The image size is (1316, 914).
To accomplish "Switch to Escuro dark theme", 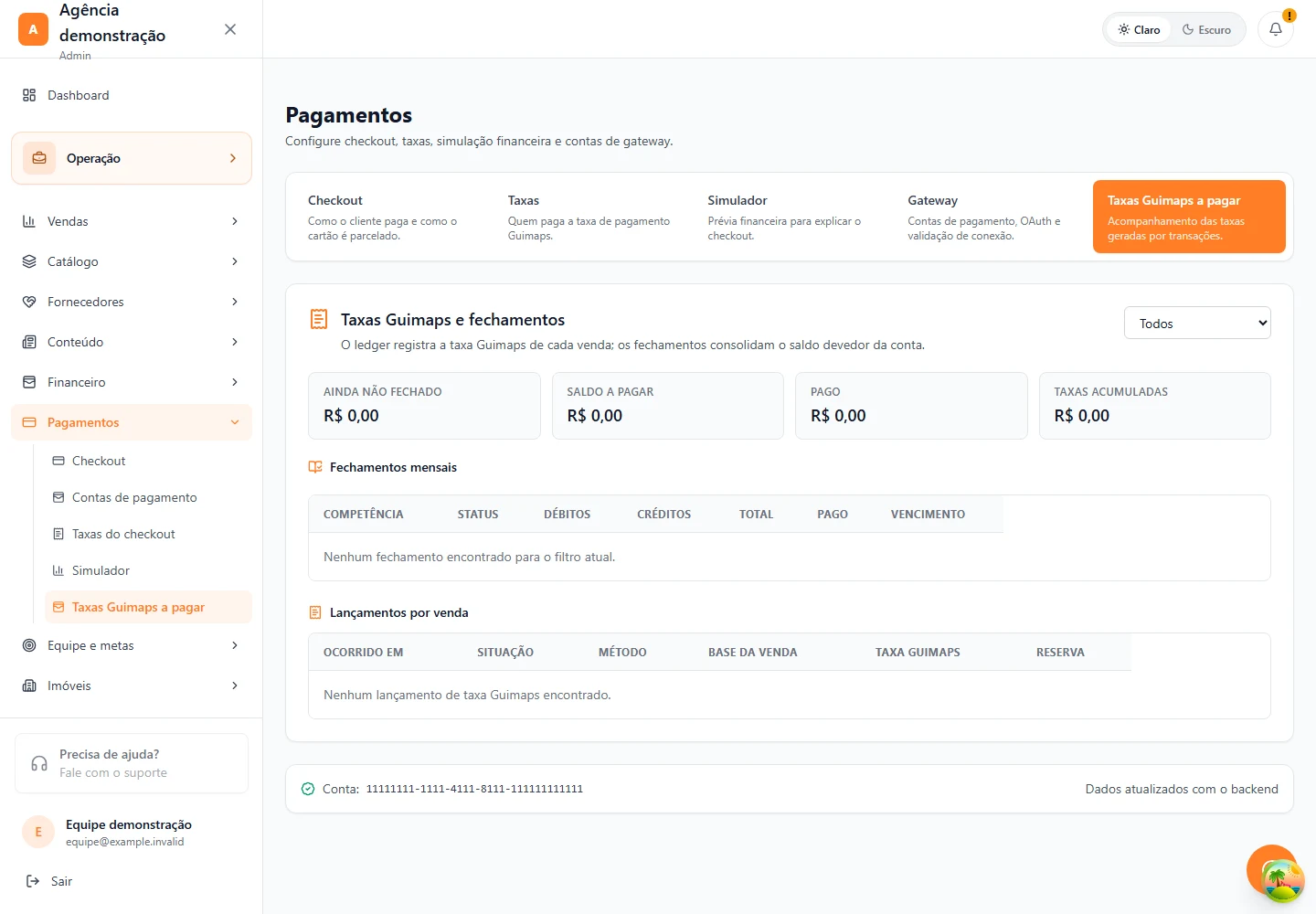I will pos(1206,29).
